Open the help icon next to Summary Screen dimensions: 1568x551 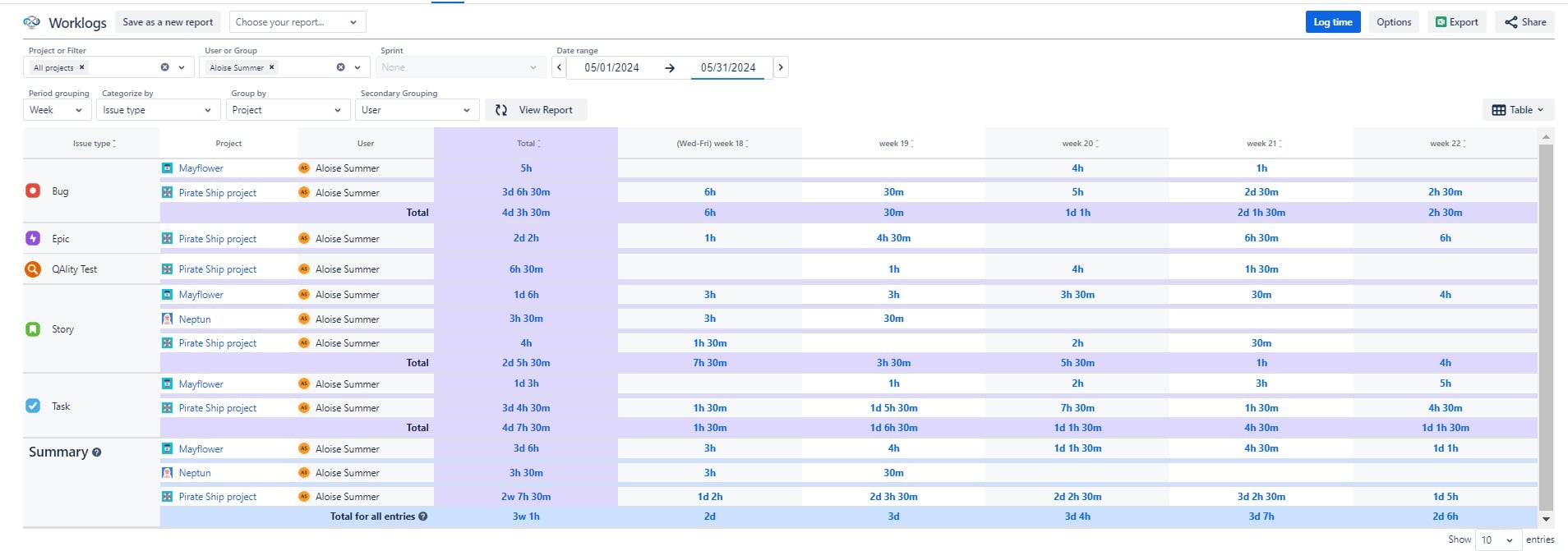[97, 452]
